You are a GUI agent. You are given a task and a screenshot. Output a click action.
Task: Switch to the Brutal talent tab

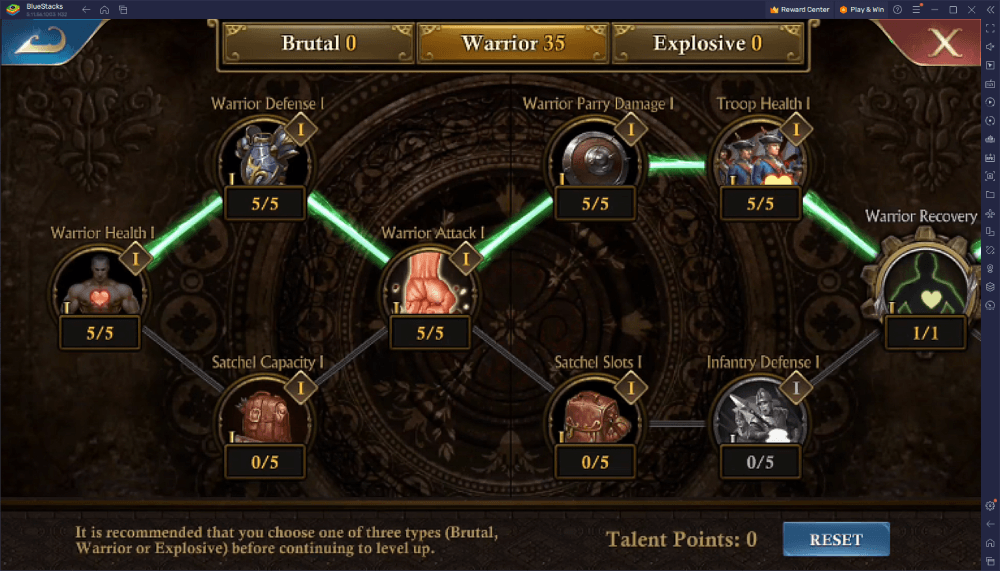tap(318, 43)
